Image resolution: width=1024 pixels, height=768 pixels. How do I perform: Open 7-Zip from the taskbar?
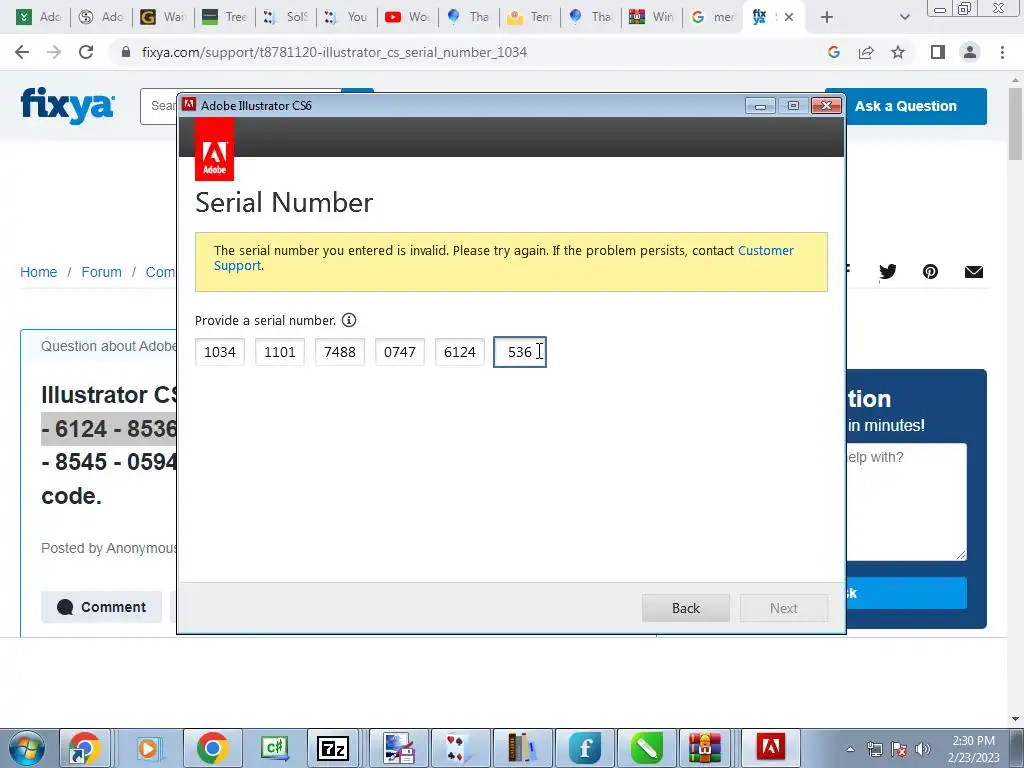(332, 748)
